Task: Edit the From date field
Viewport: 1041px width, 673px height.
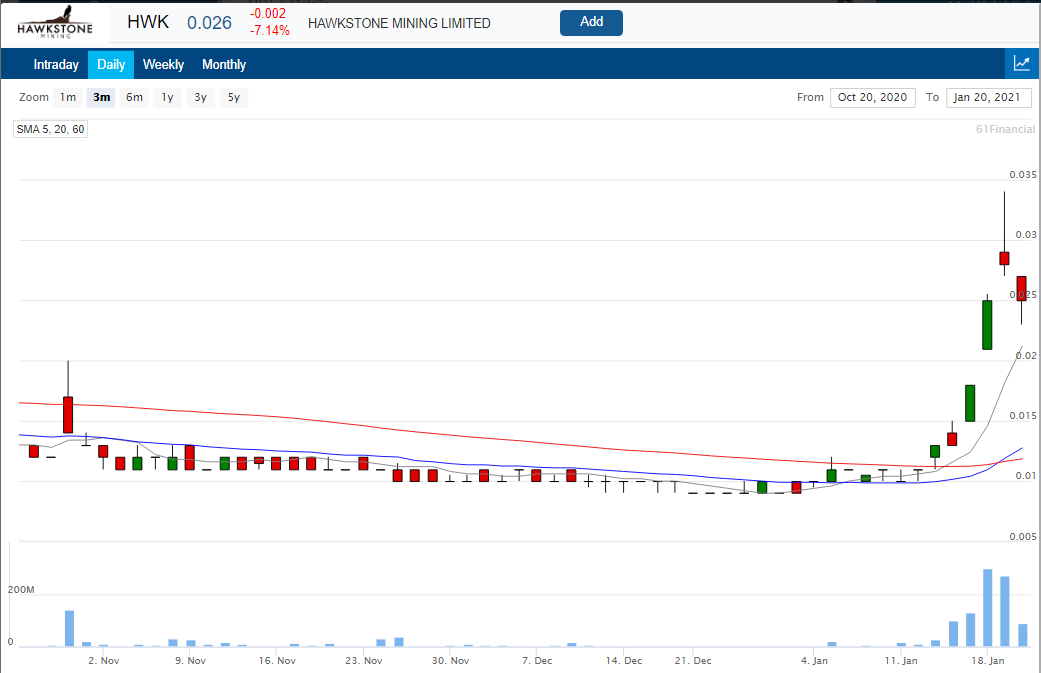Action: click(x=872, y=98)
